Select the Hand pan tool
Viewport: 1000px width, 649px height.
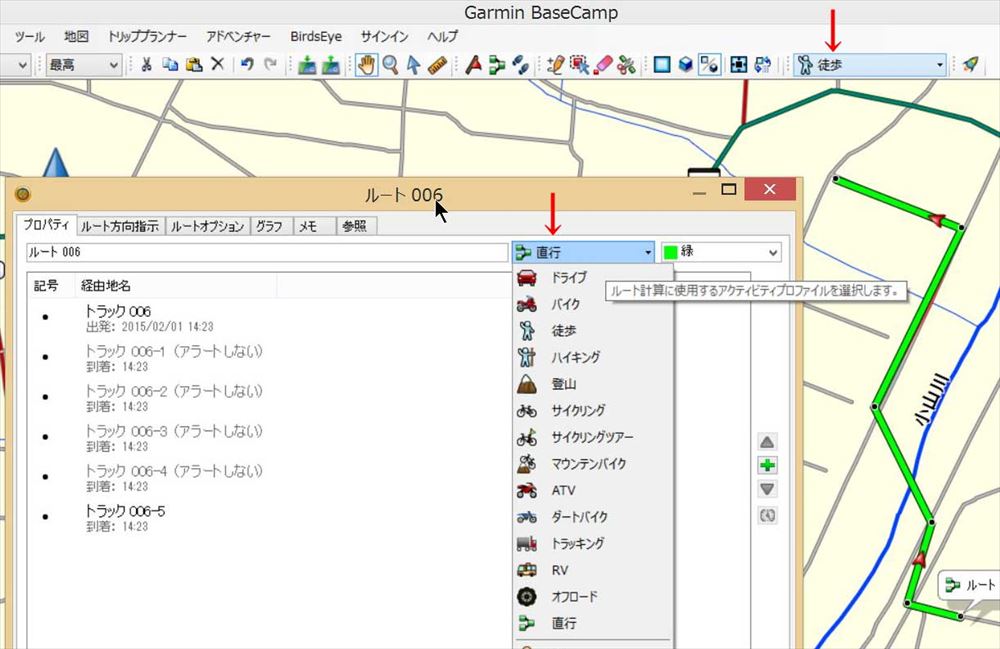(x=366, y=64)
